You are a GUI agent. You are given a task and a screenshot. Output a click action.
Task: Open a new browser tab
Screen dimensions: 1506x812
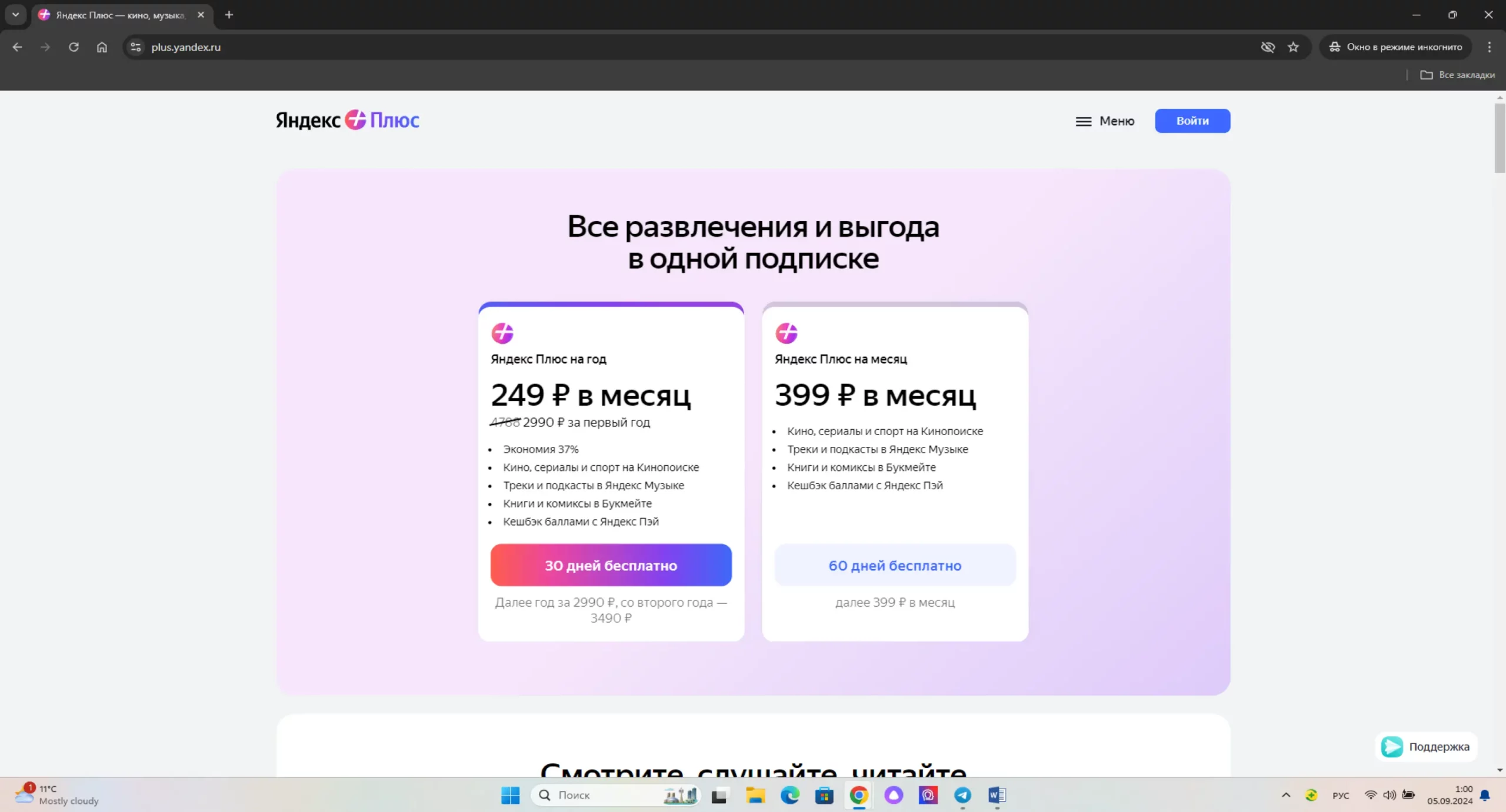tap(229, 15)
